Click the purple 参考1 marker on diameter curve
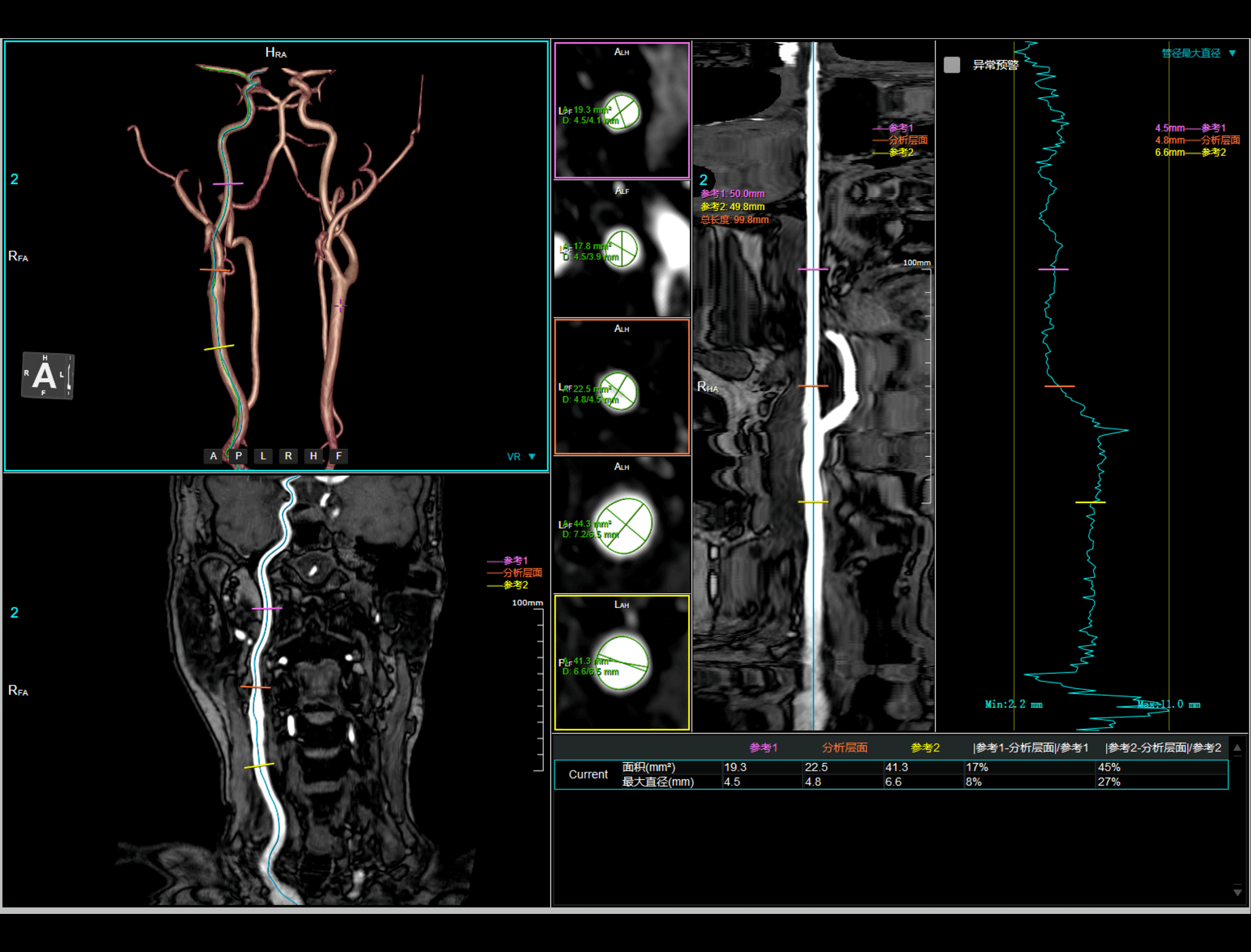This screenshot has height=952, width=1251. point(1053,269)
